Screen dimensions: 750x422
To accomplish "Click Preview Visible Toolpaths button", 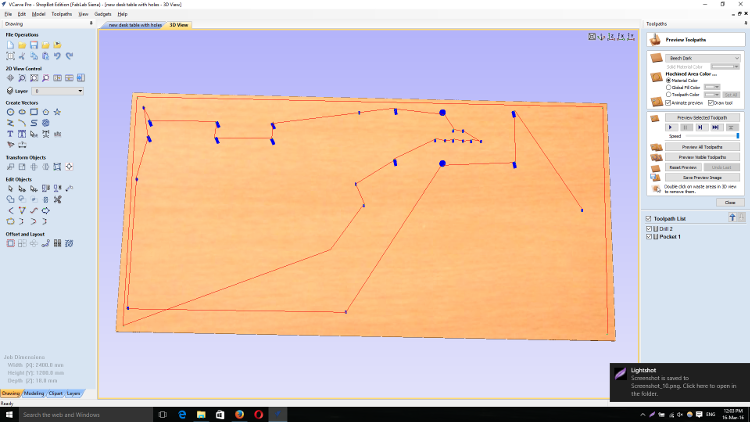I will coord(702,157).
